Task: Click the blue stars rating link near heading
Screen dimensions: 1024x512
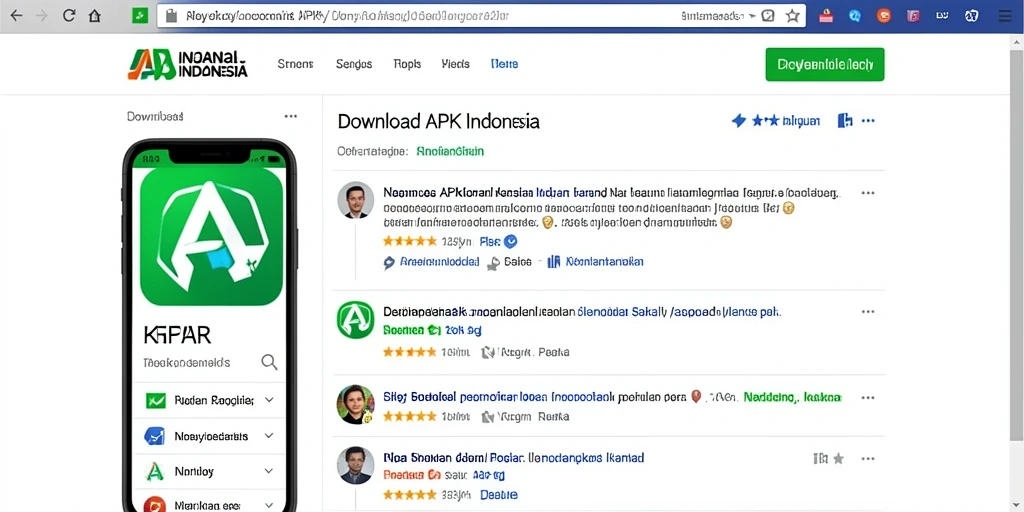Action: [x=786, y=121]
